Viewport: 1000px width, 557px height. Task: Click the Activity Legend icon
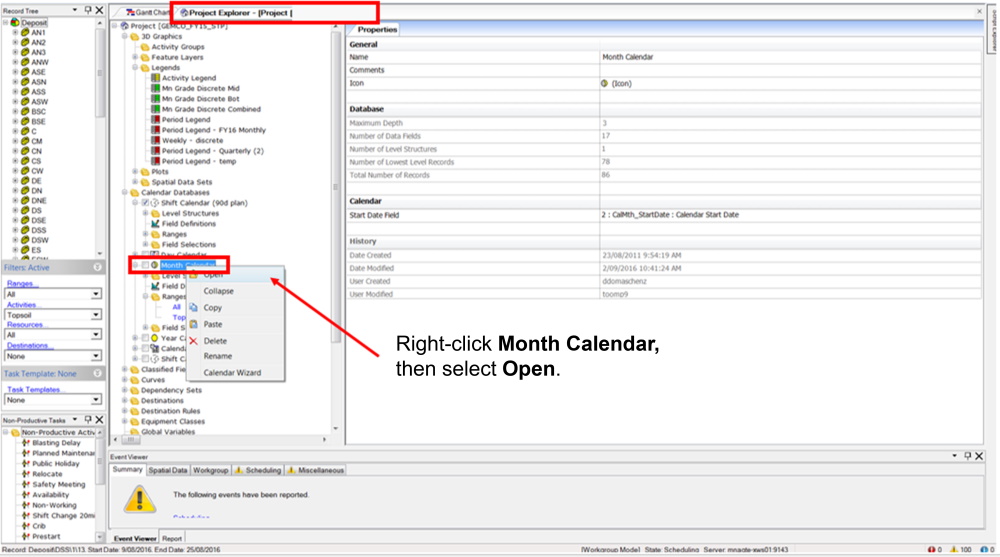click(x=155, y=78)
